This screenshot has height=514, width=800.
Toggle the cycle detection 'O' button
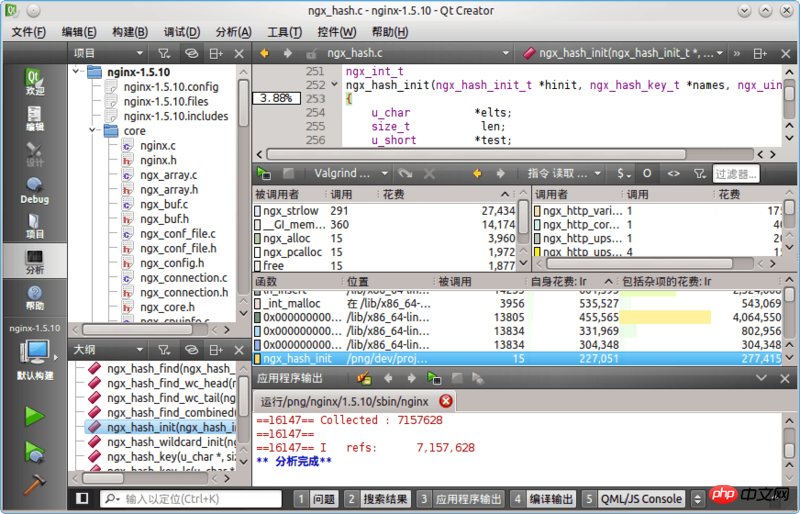647,173
